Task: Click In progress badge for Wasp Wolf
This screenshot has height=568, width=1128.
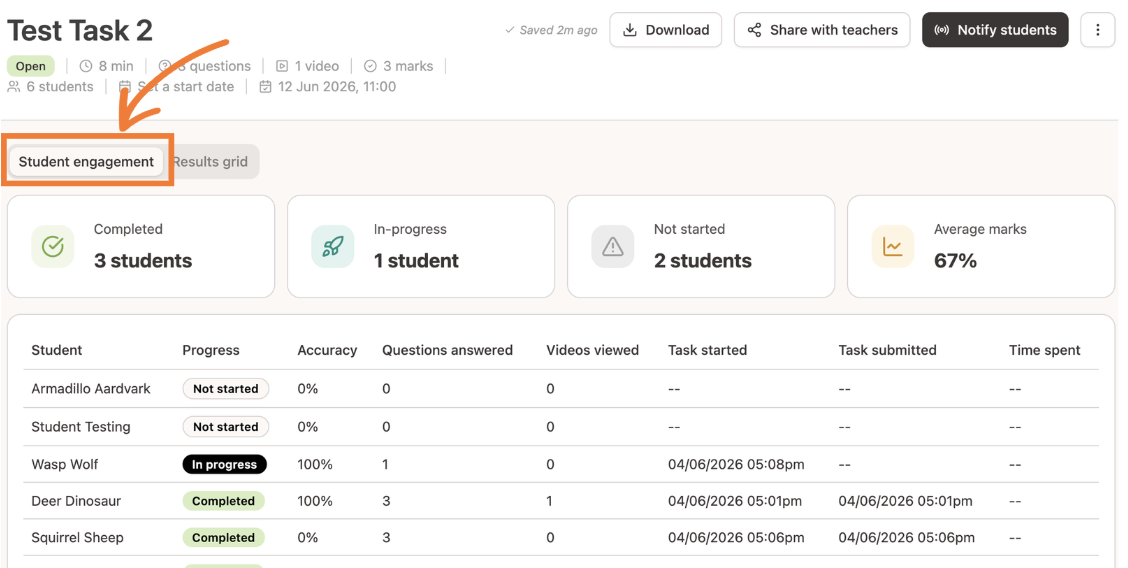Action: click(x=224, y=464)
